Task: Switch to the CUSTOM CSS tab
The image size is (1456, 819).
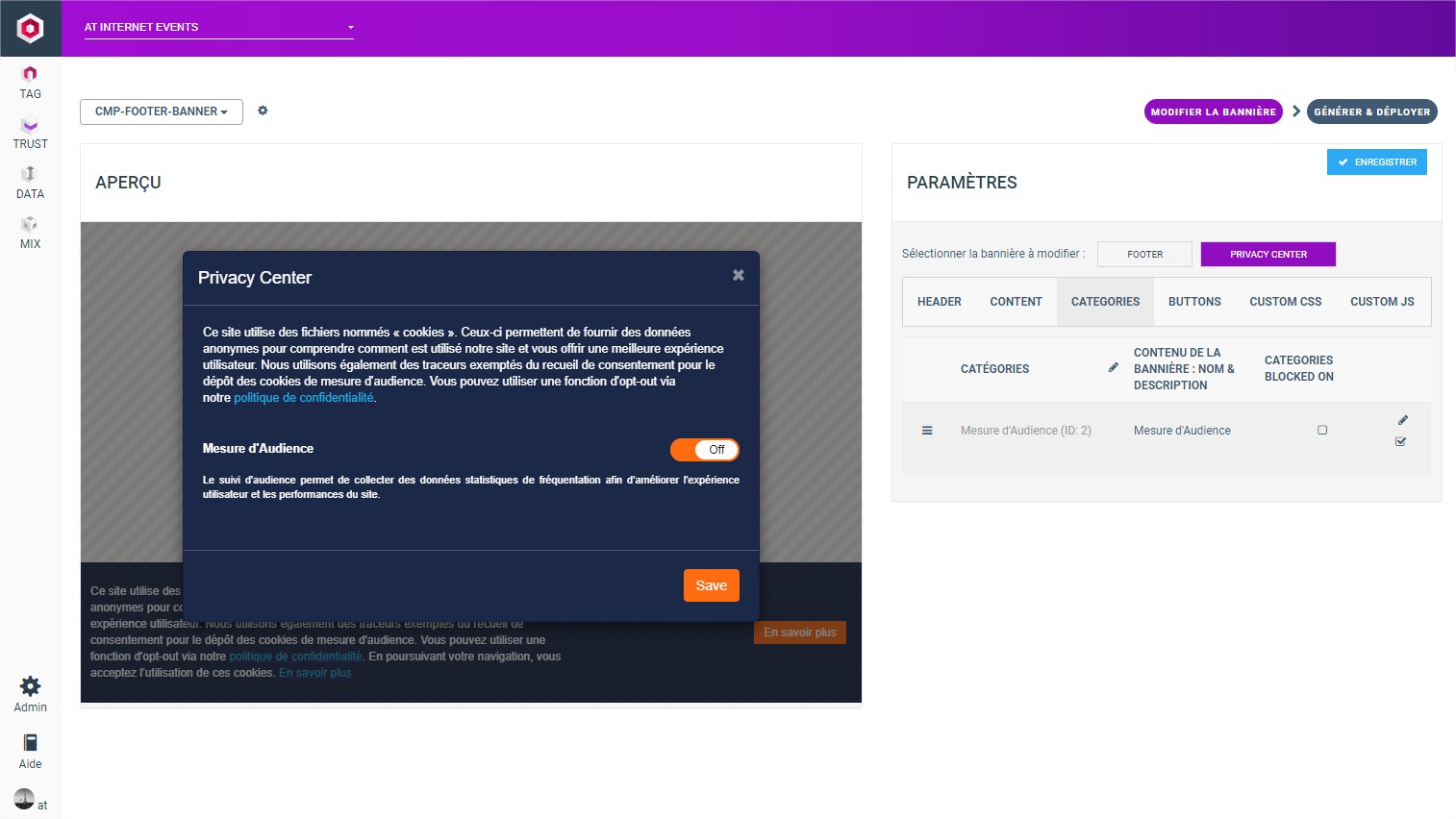Action: click(x=1285, y=302)
